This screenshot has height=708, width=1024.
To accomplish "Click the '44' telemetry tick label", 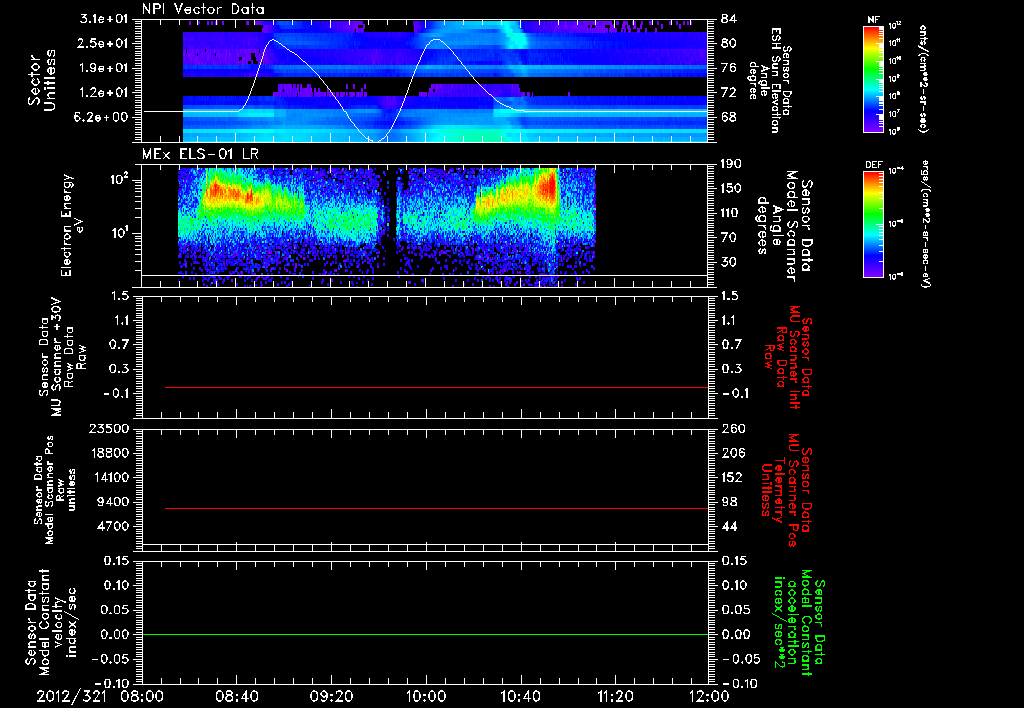I will (729, 526).
